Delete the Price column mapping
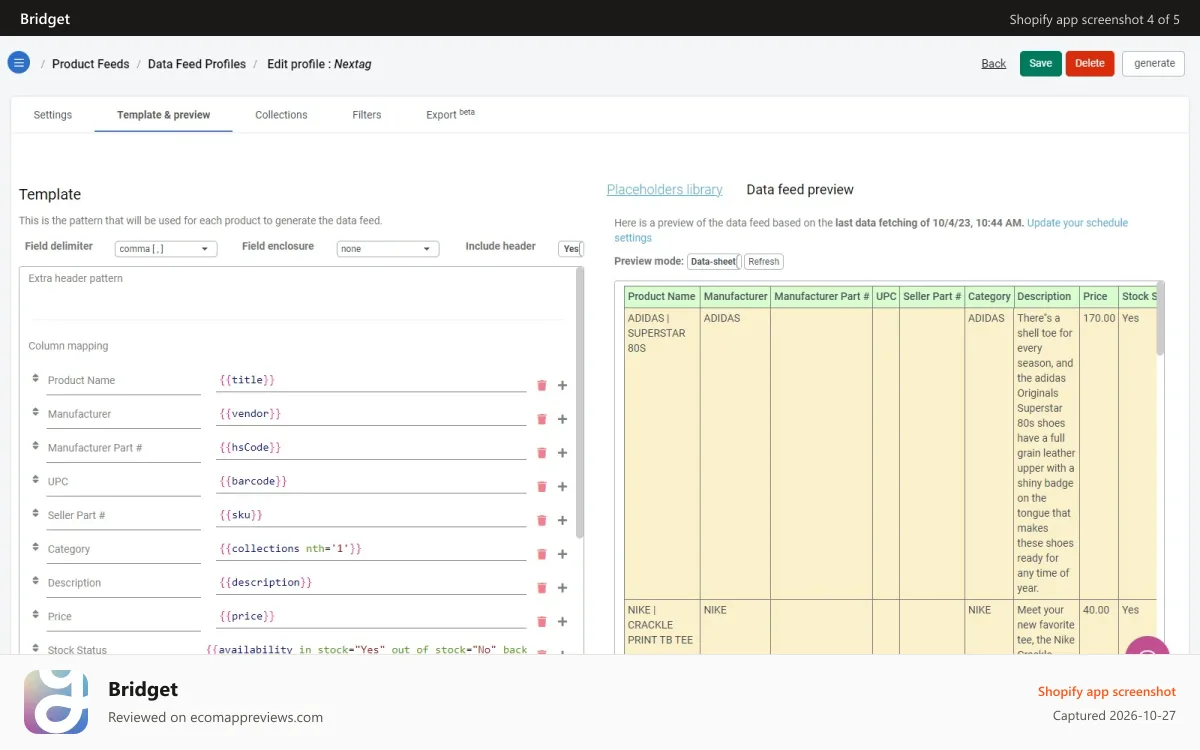The image size is (1200, 750). pos(542,621)
